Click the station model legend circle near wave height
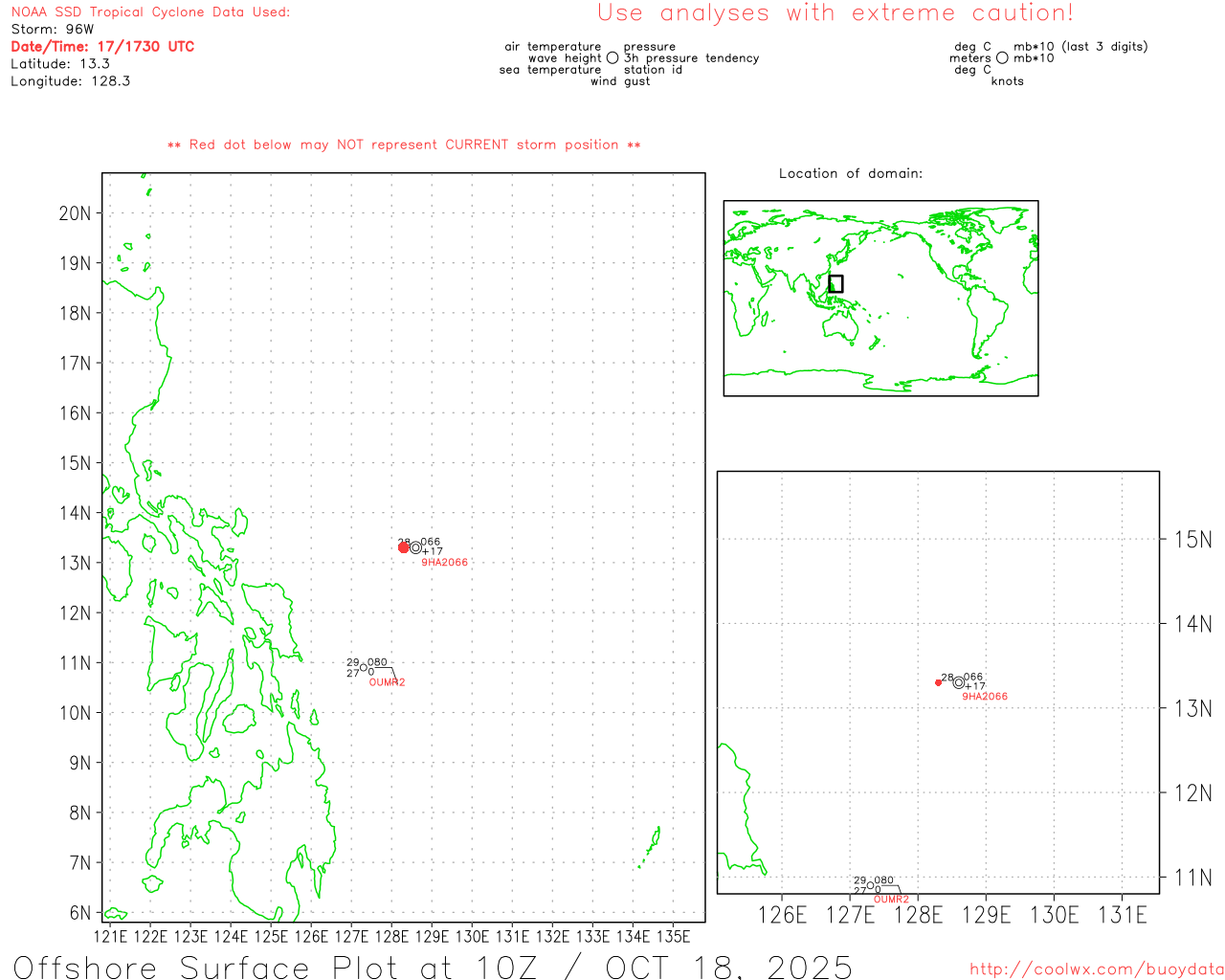This screenshot has width=1225, height=980. pyautogui.click(x=612, y=58)
